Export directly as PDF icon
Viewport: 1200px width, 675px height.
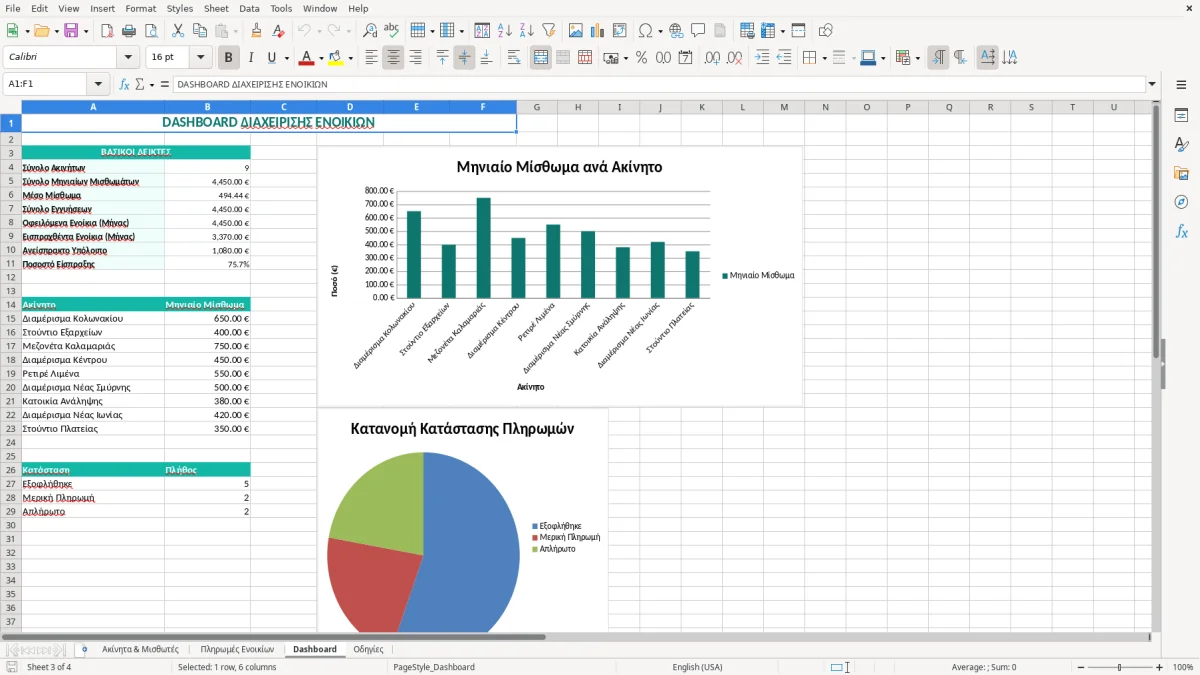coord(107,31)
